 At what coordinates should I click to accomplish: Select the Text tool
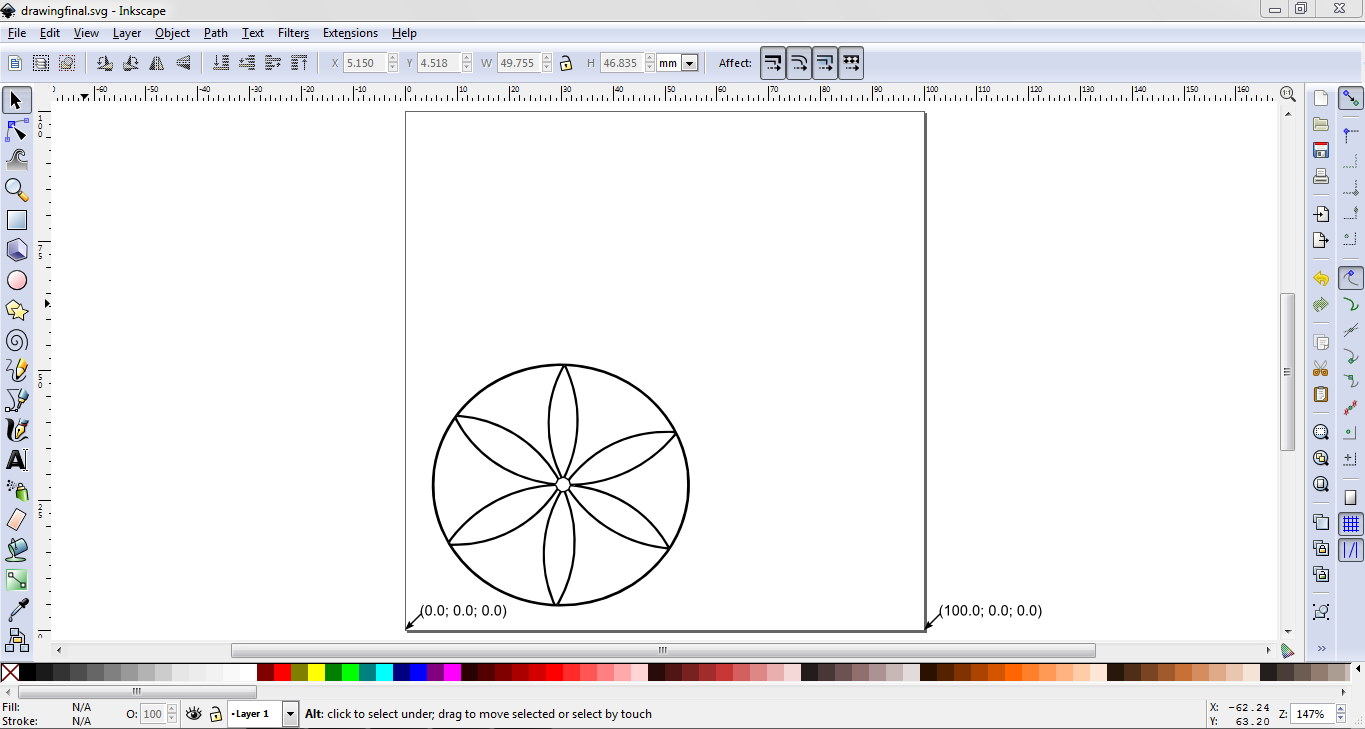pos(16,460)
